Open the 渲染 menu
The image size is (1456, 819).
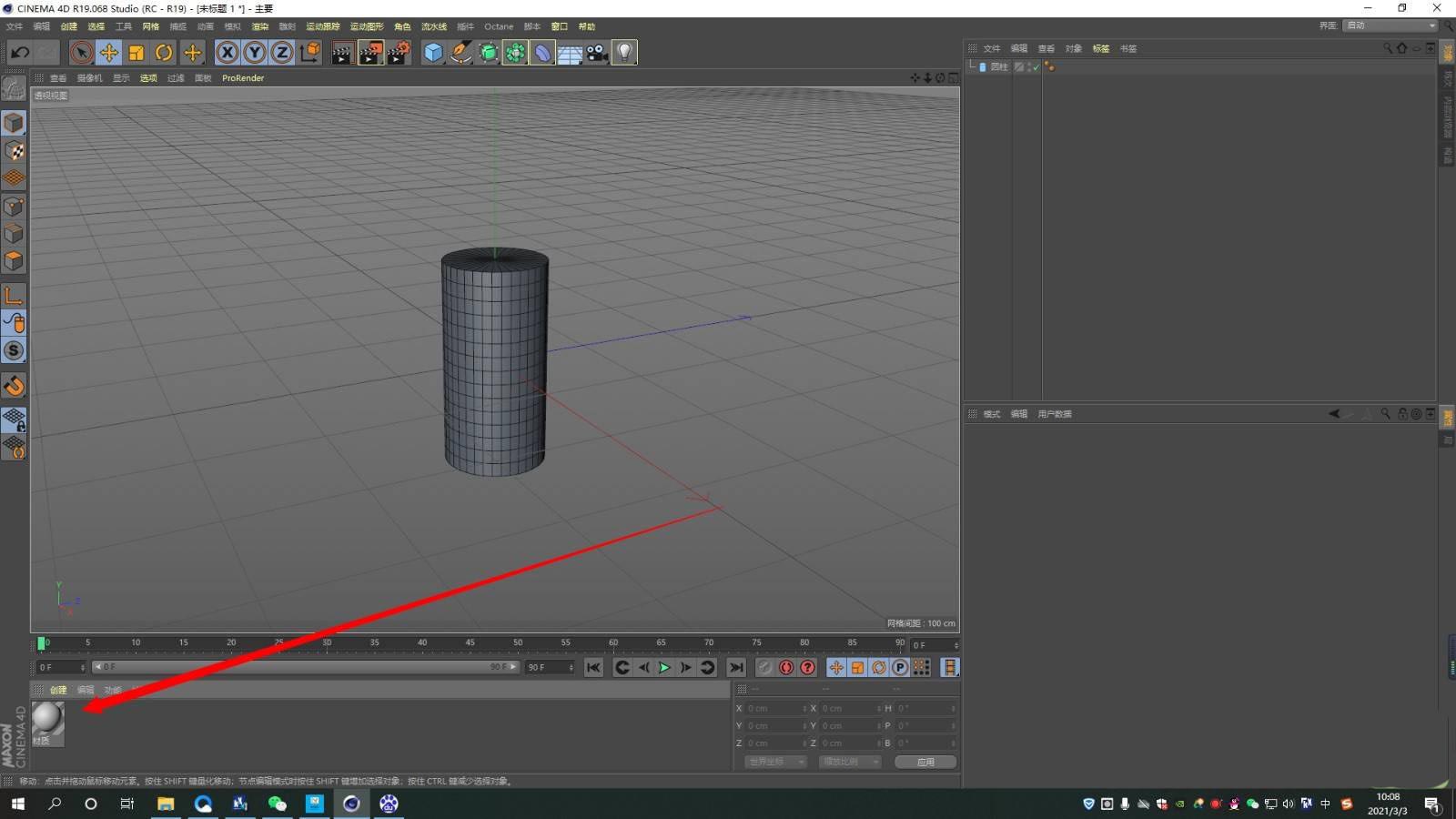coord(259,26)
